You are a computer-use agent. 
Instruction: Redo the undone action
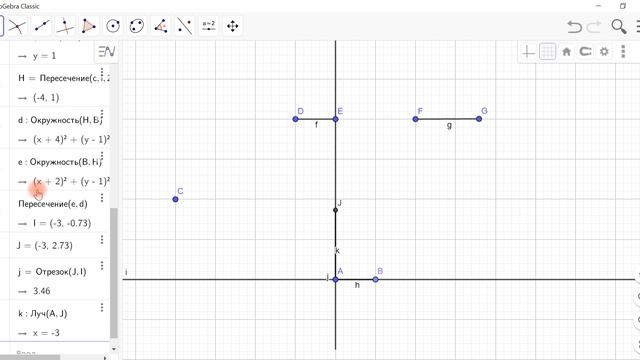coord(593,27)
